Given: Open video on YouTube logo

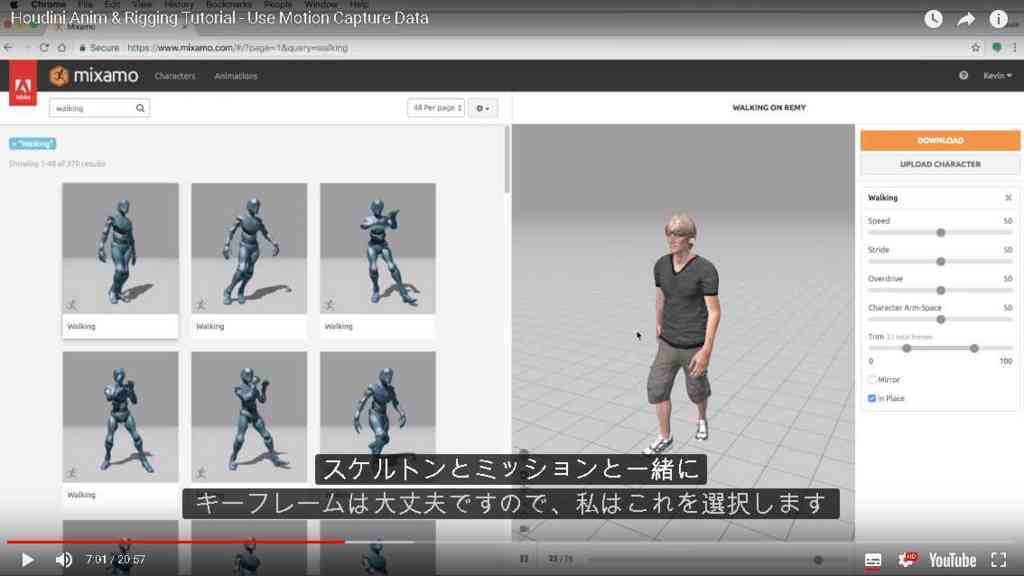Looking at the screenshot, I should [952, 560].
